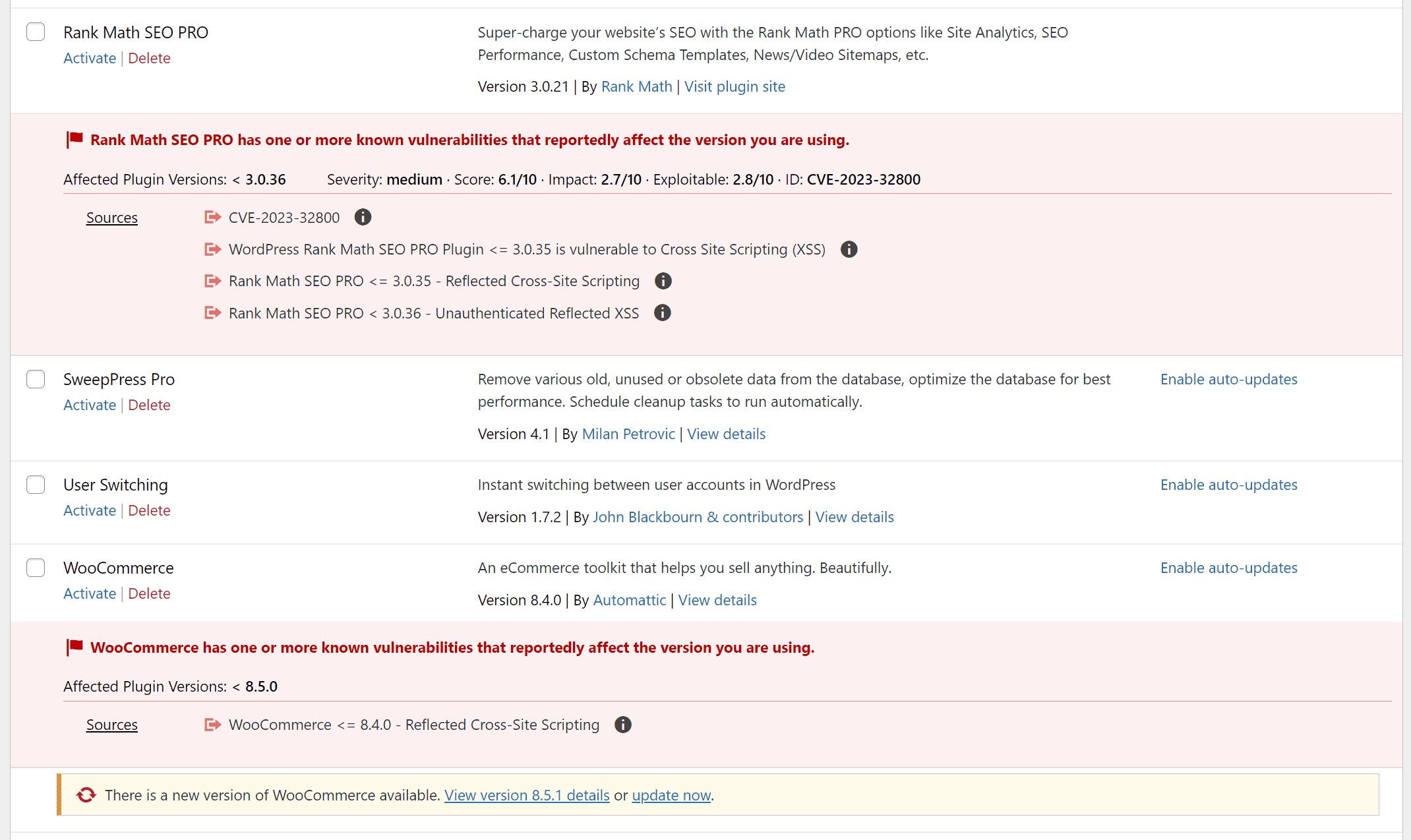Screen dimensions: 1411x840
Task: Click Severity: medium text
Action: point(384,179)
